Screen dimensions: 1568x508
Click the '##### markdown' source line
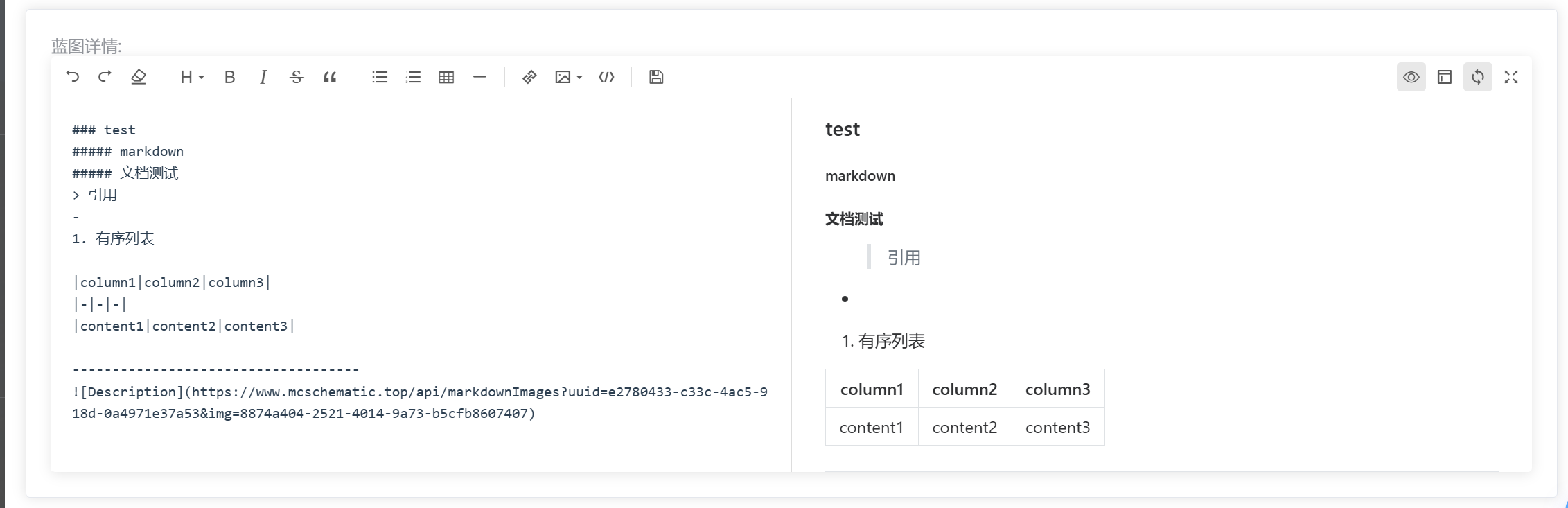point(128,151)
